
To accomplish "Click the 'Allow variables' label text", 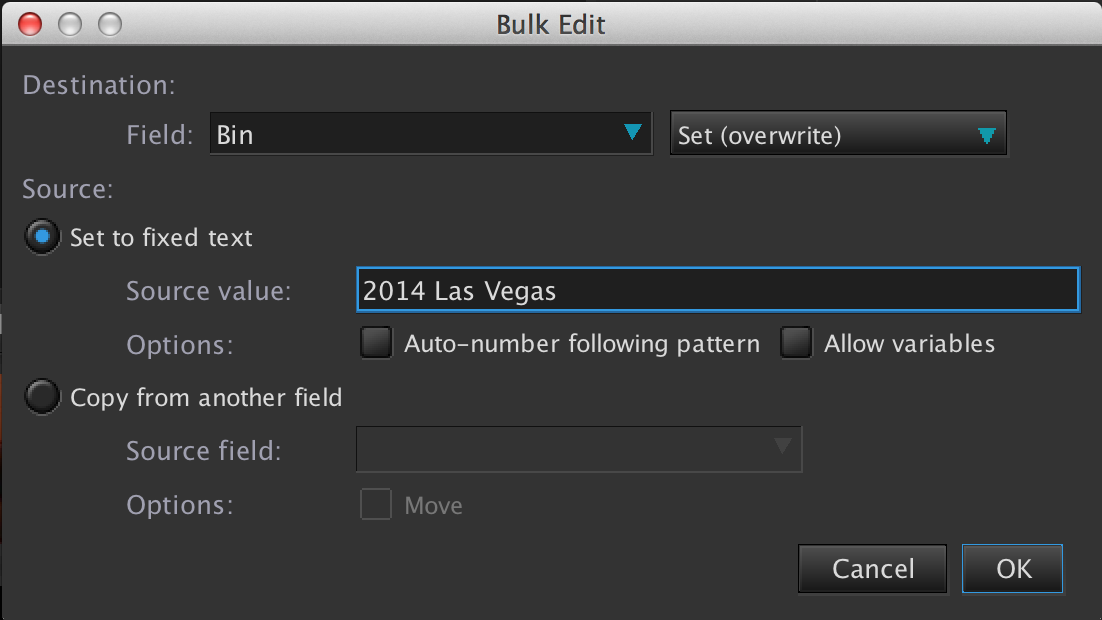I will (909, 344).
